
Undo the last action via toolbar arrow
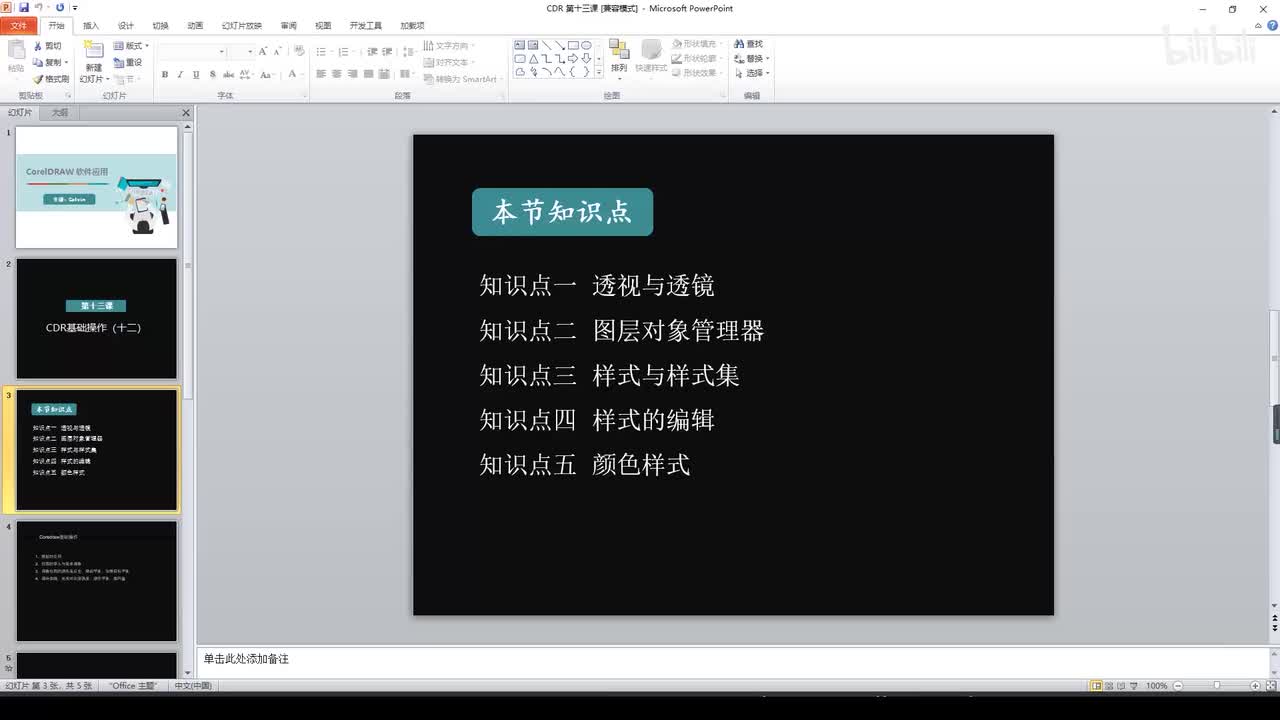click(38, 7)
